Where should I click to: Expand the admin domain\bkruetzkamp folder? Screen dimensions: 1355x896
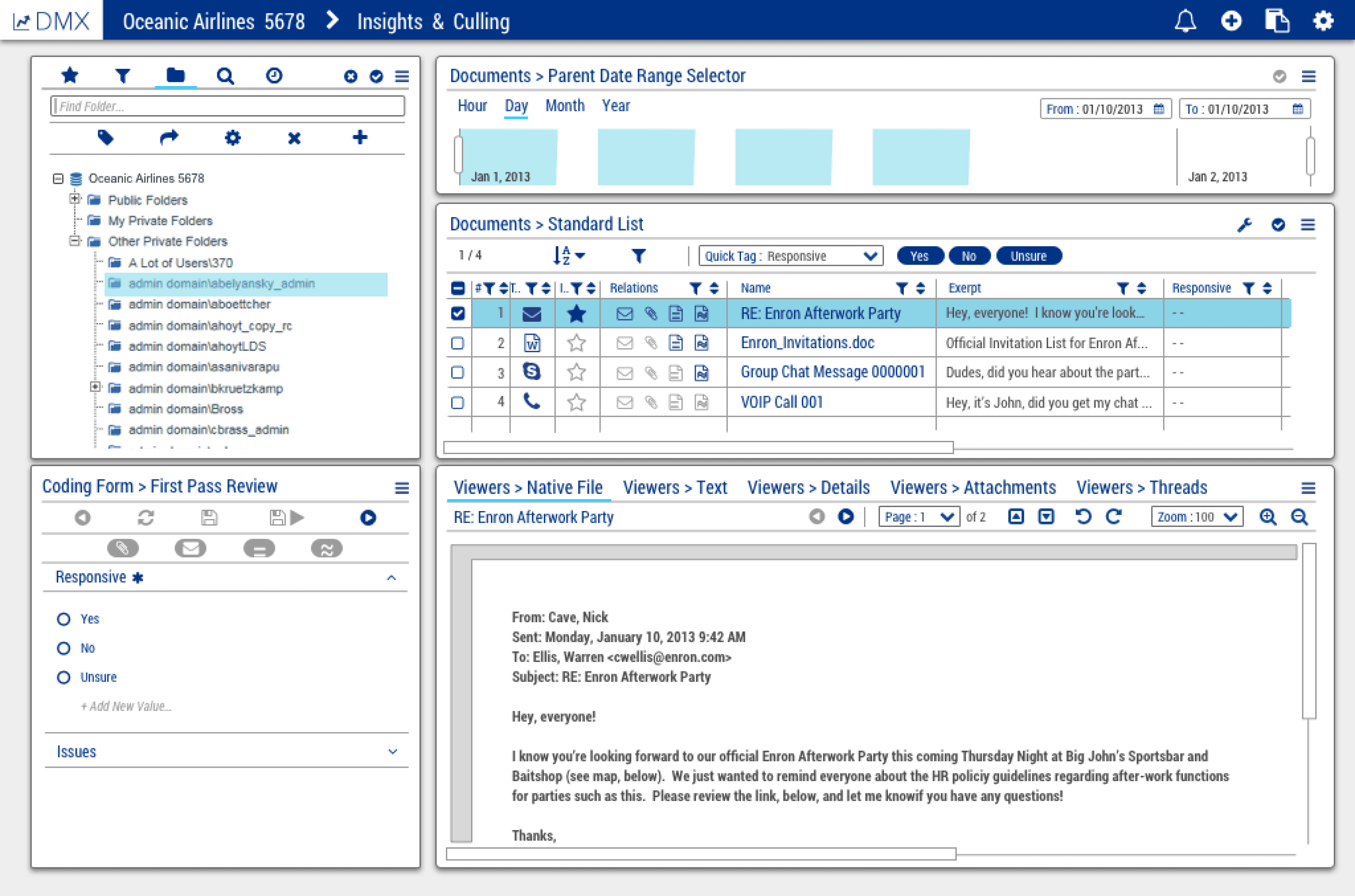tap(95, 387)
